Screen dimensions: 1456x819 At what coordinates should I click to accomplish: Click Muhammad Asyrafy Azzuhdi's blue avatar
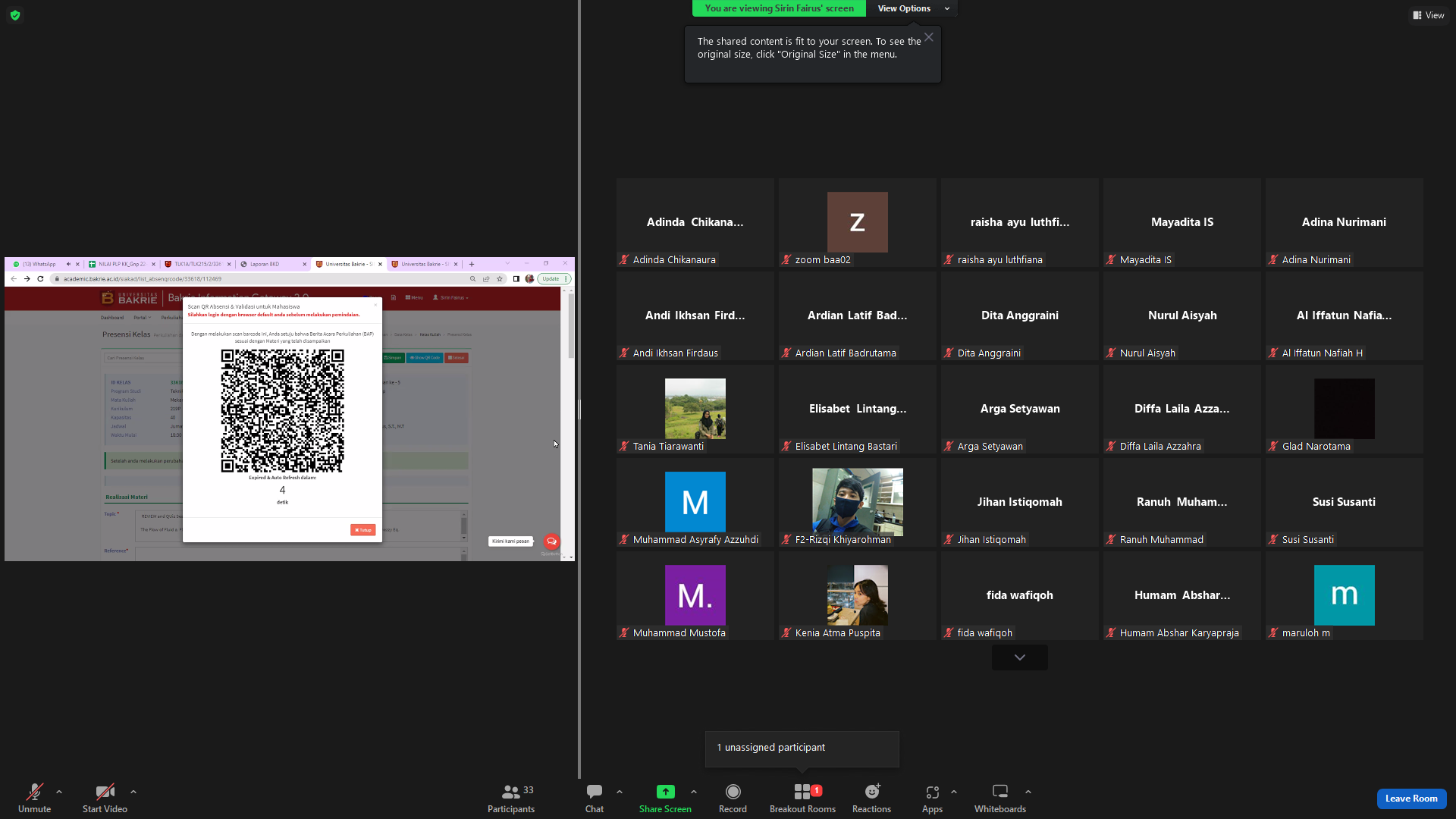(695, 502)
